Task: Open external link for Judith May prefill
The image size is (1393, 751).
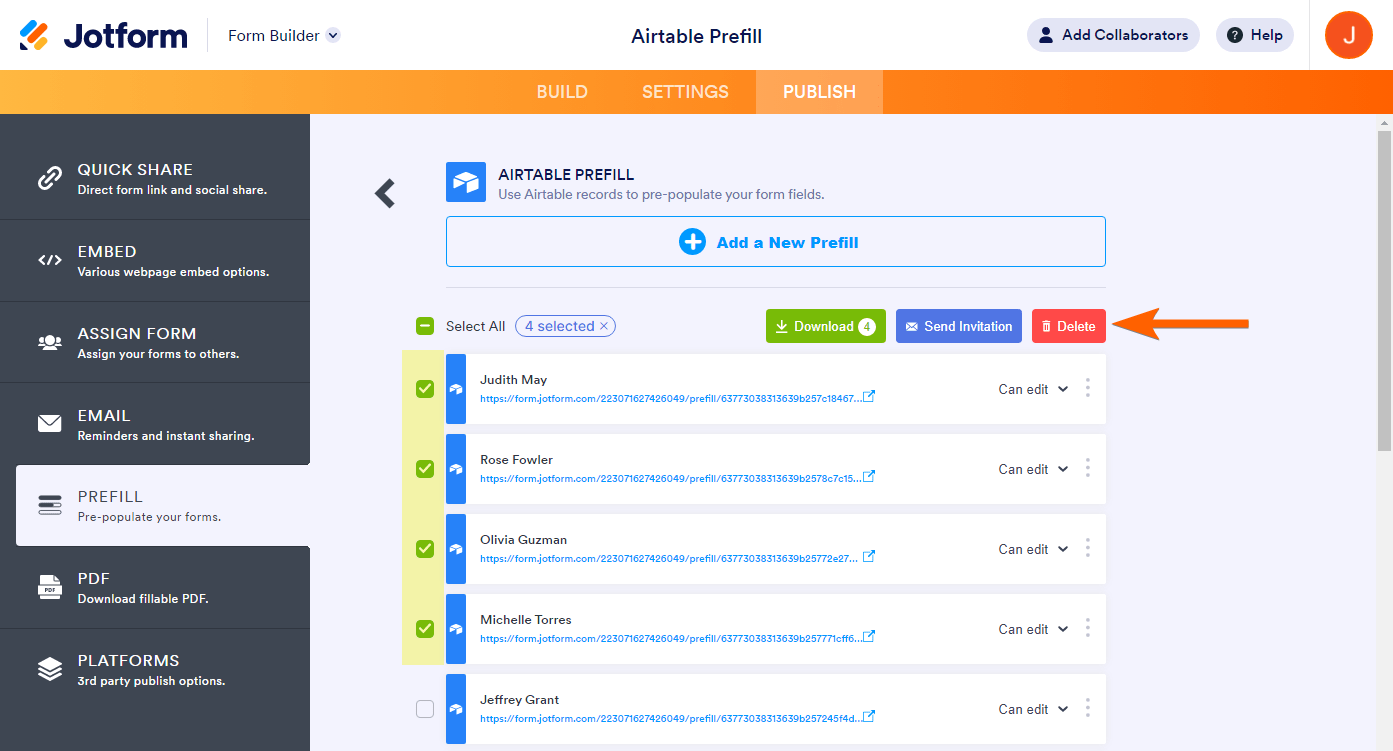Action: click(x=869, y=397)
